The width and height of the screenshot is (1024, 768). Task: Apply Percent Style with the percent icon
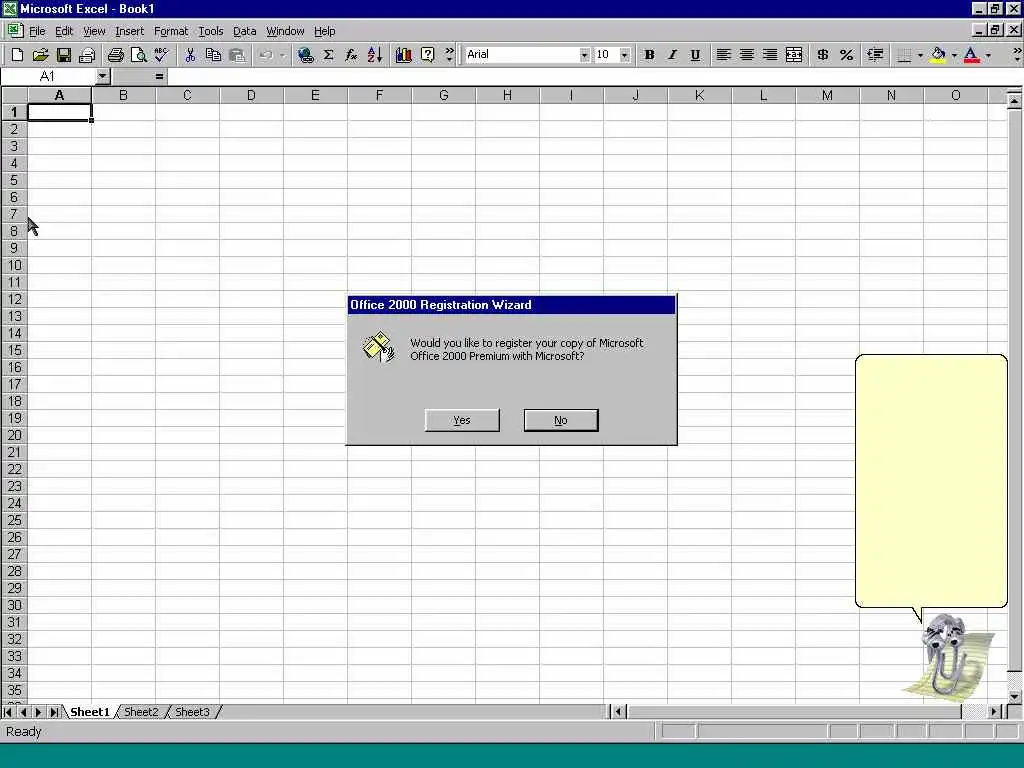click(x=846, y=55)
